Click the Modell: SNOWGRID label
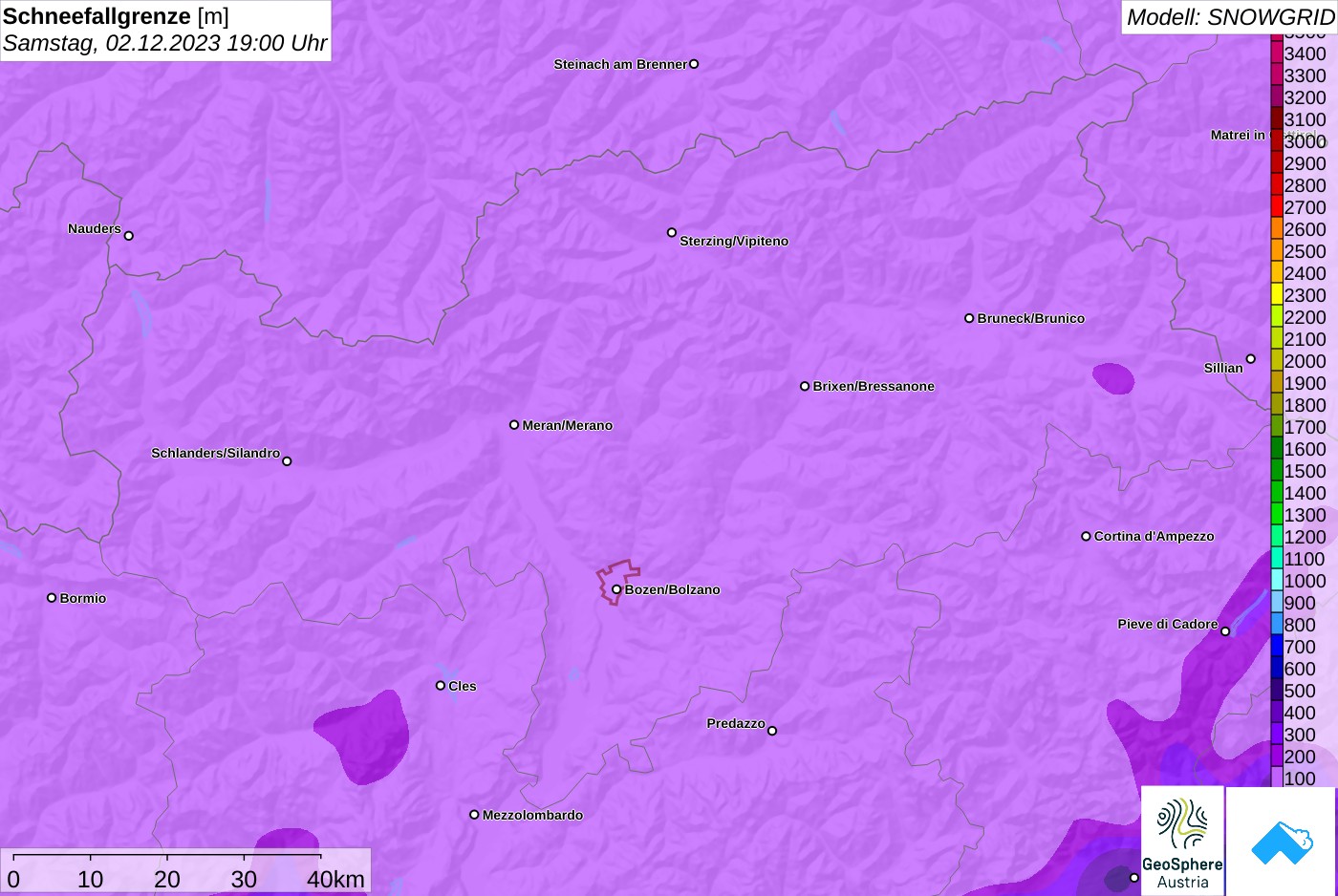This screenshot has width=1338, height=896. click(x=1230, y=17)
